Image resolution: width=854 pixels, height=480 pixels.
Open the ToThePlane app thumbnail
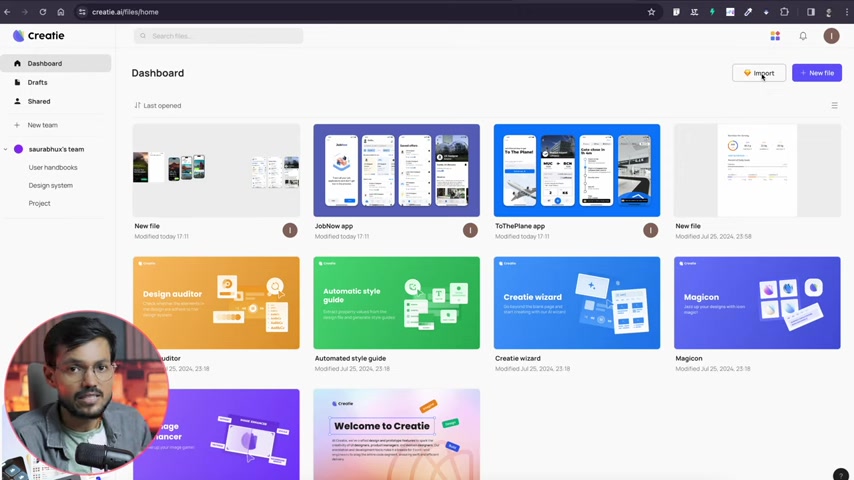(577, 170)
